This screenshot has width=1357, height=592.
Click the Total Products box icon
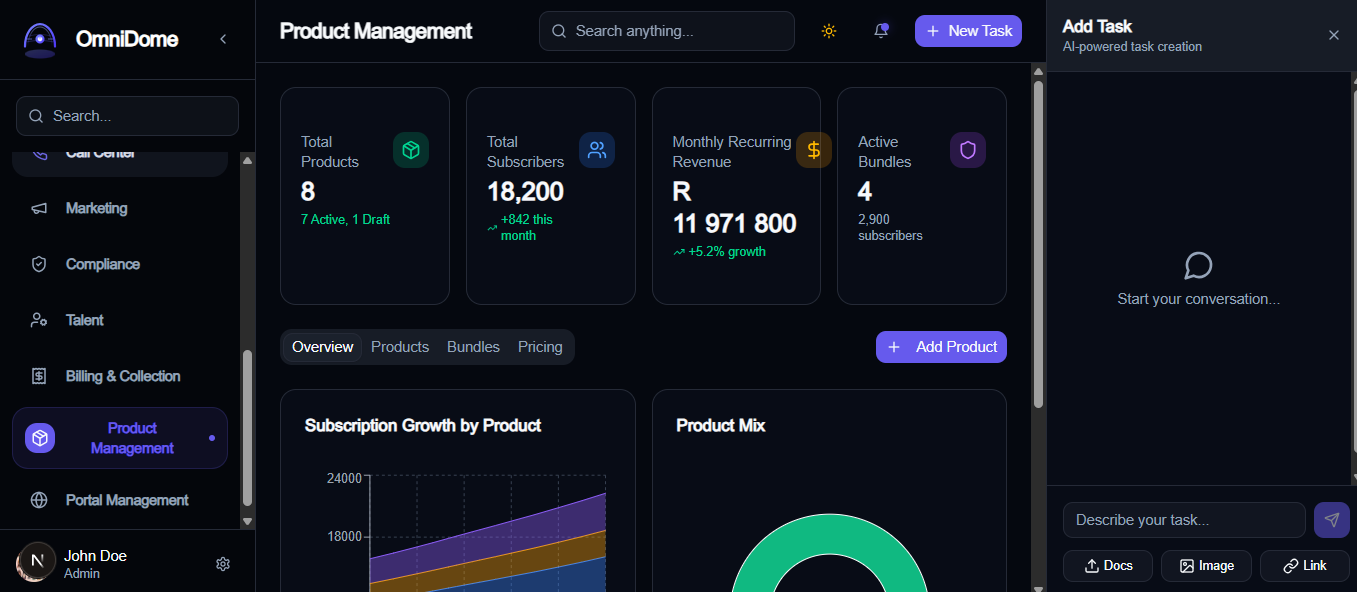(411, 150)
